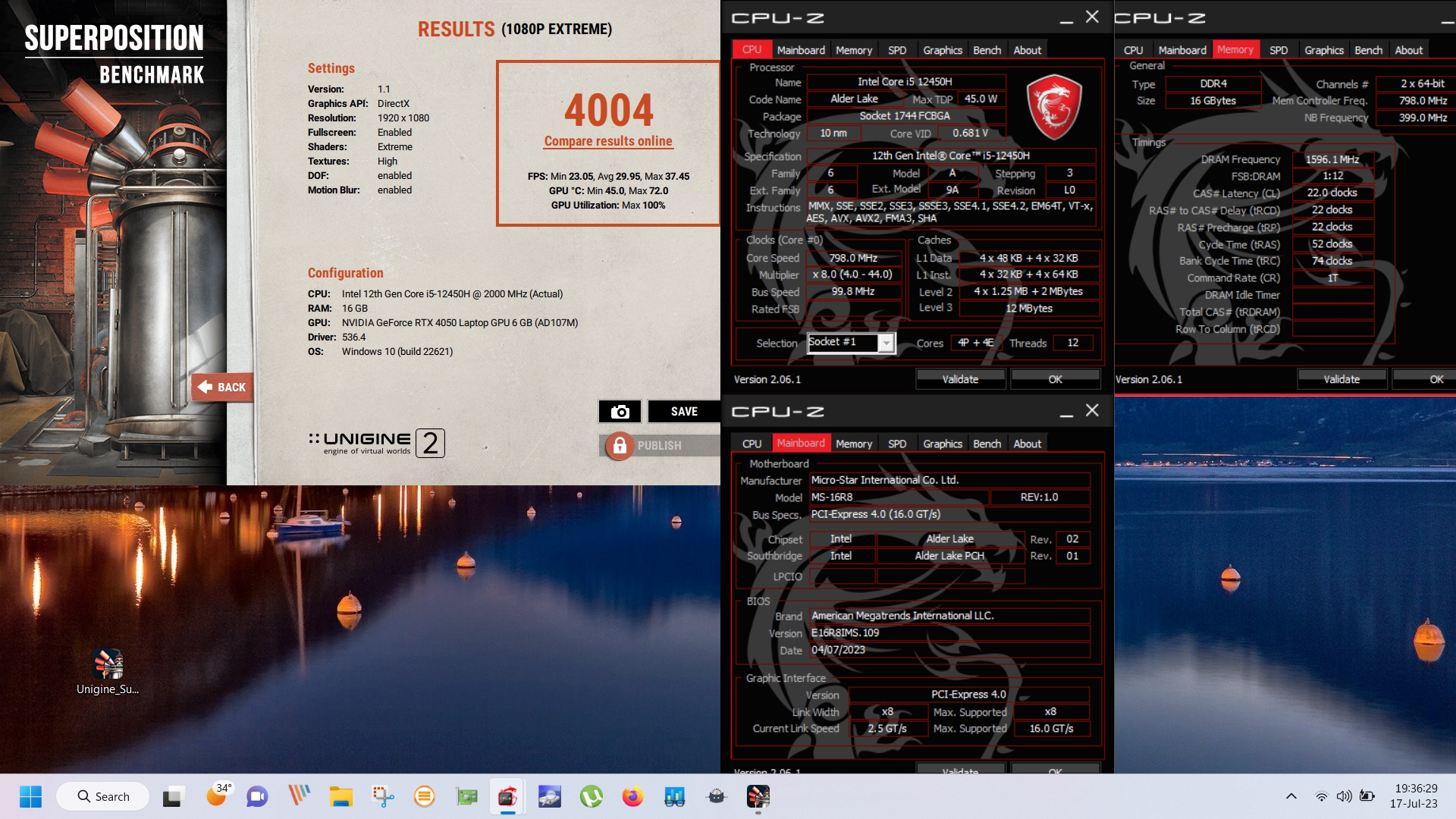Open Graphics tab in the top CPU-Z CPU window
The image size is (1456, 819).
[x=943, y=50]
